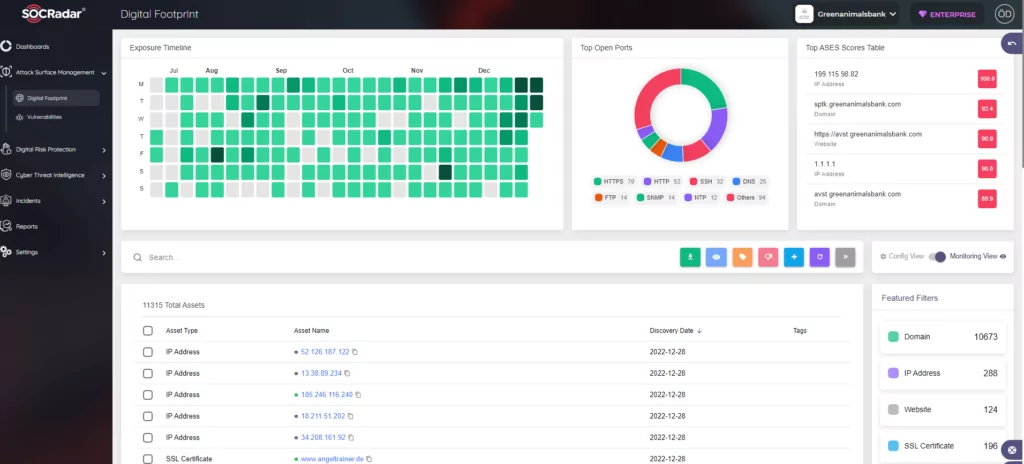Viewport: 1024px width, 464px height.
Task: Click the circular help icon at bottom right
Action: click(1012, 450)
